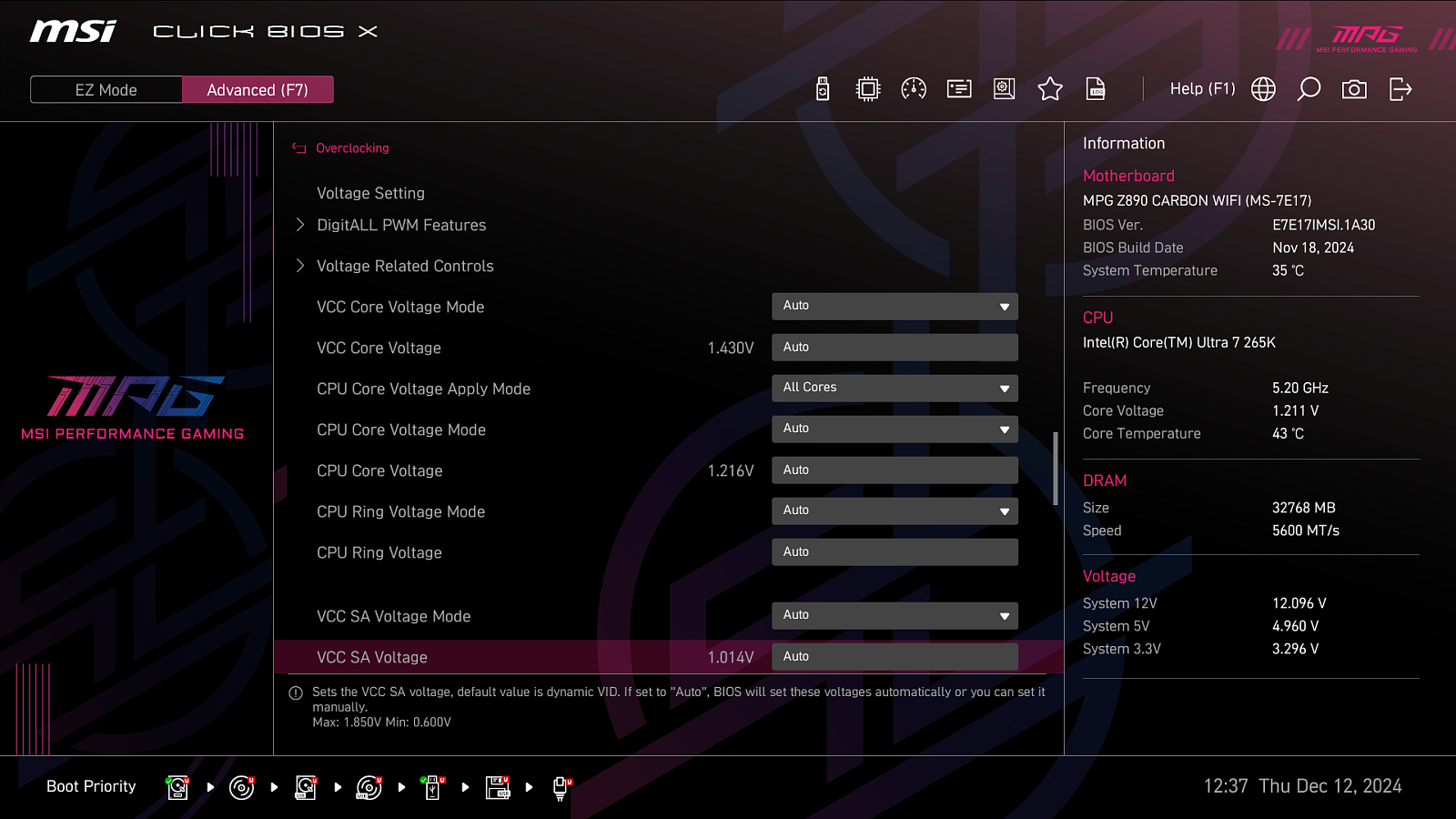
Task: Select the VCC Core Voltage Mode label
Action: click(x=400, y=307)
